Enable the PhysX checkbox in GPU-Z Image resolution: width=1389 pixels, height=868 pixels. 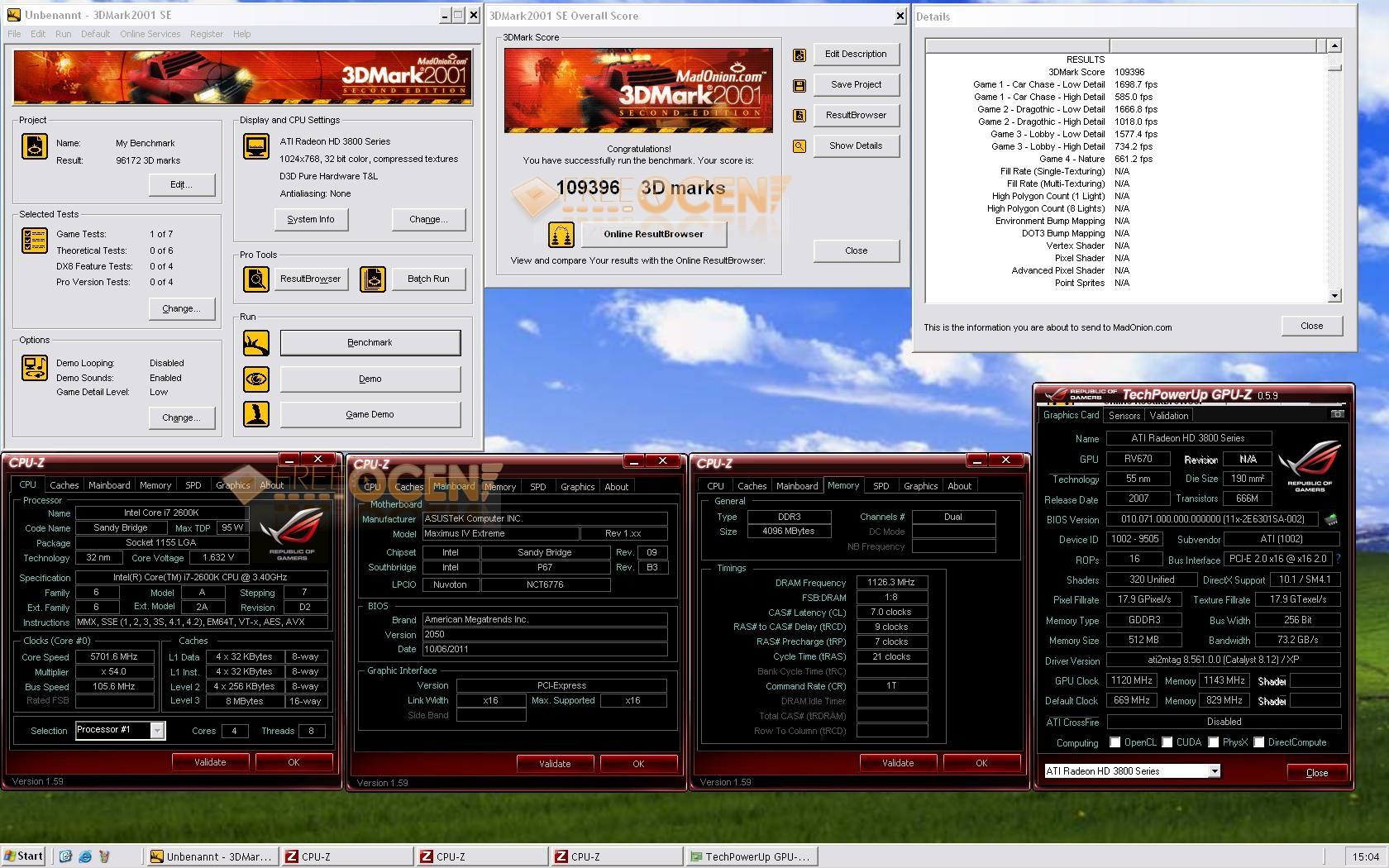(1213, 742)
